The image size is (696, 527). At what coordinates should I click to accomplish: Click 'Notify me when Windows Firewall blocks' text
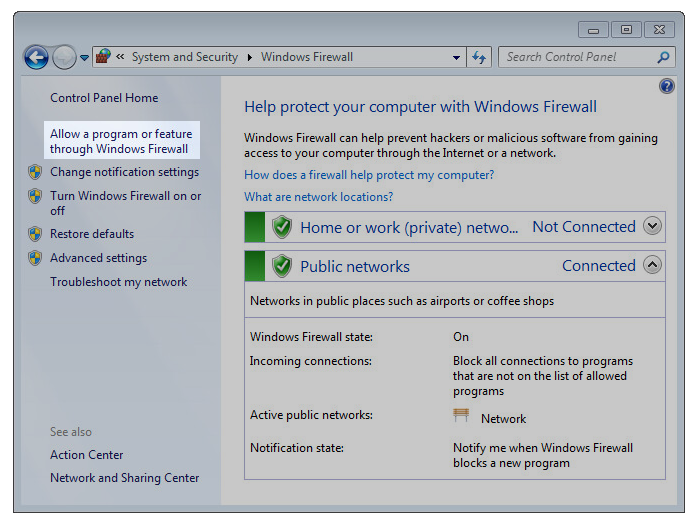(x=542, y=456)
